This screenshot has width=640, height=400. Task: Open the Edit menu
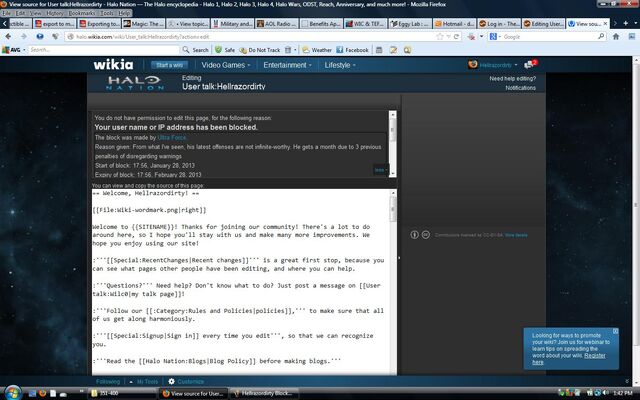pos(20,13)
